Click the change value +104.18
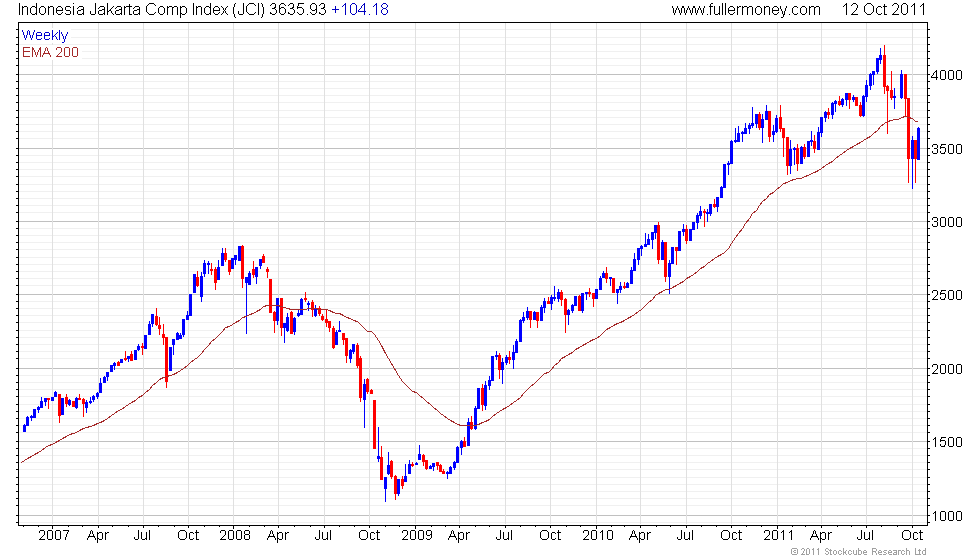980x560 pixels. pos(359,9)
